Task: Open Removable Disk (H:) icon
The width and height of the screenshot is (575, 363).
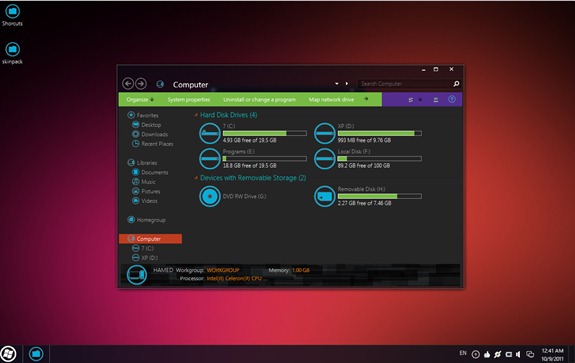Action: 325,196
